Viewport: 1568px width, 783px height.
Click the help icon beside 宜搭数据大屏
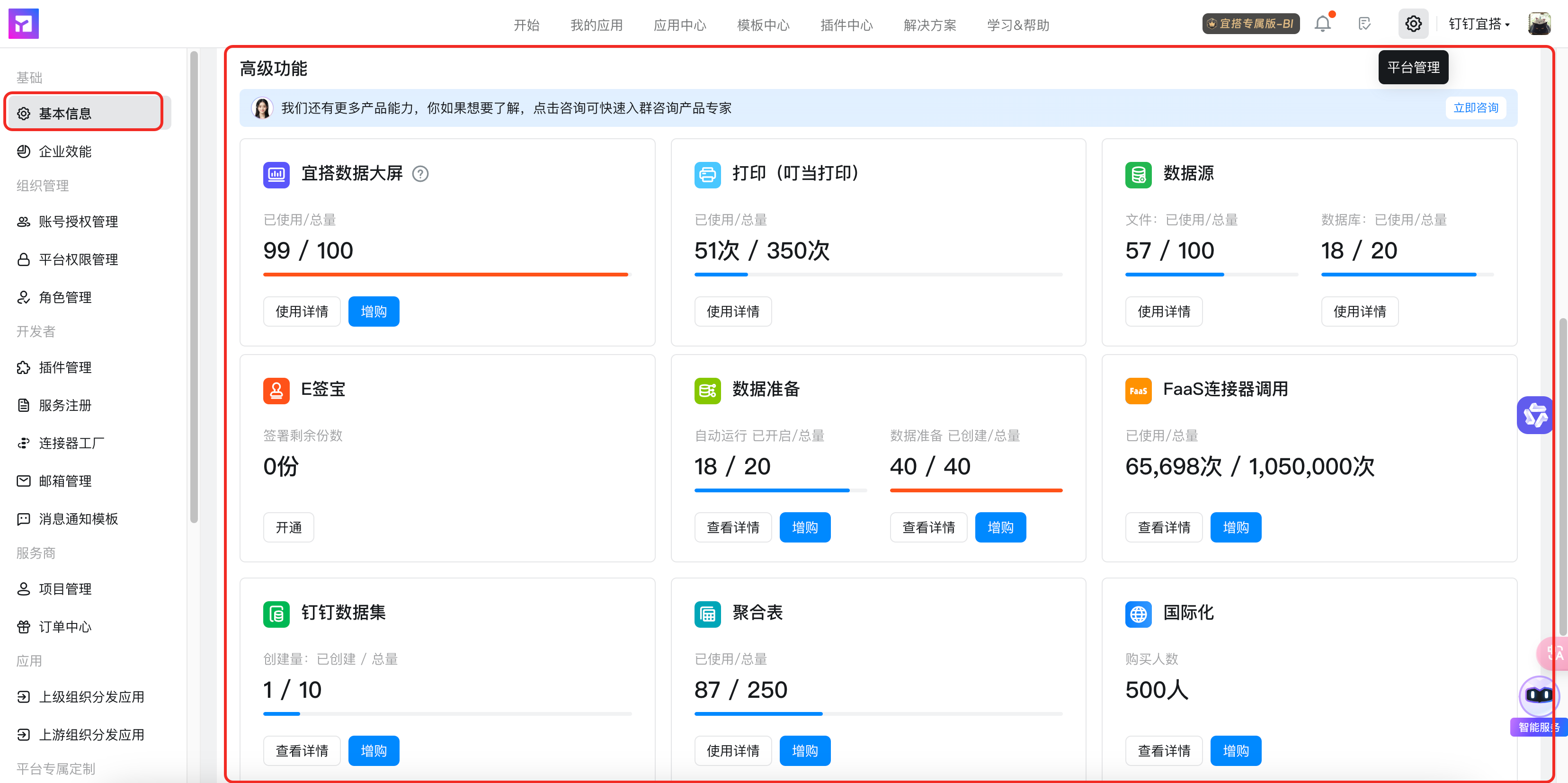(420, 174)
